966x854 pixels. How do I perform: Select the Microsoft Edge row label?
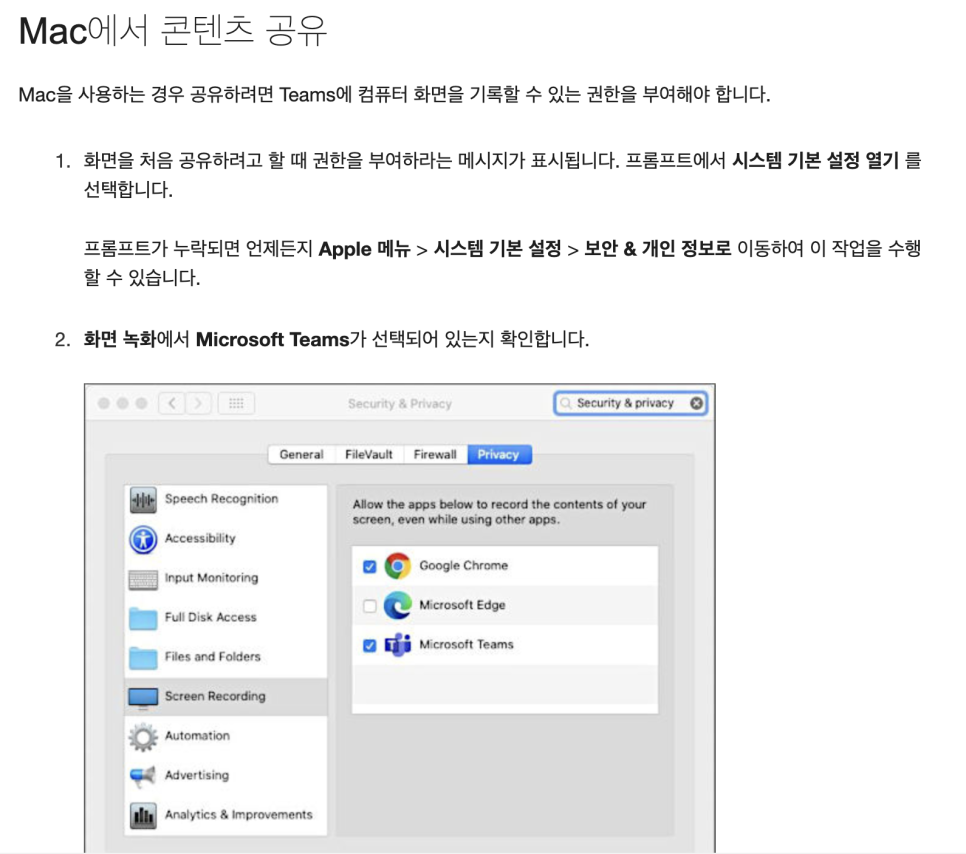click(462, 605)
